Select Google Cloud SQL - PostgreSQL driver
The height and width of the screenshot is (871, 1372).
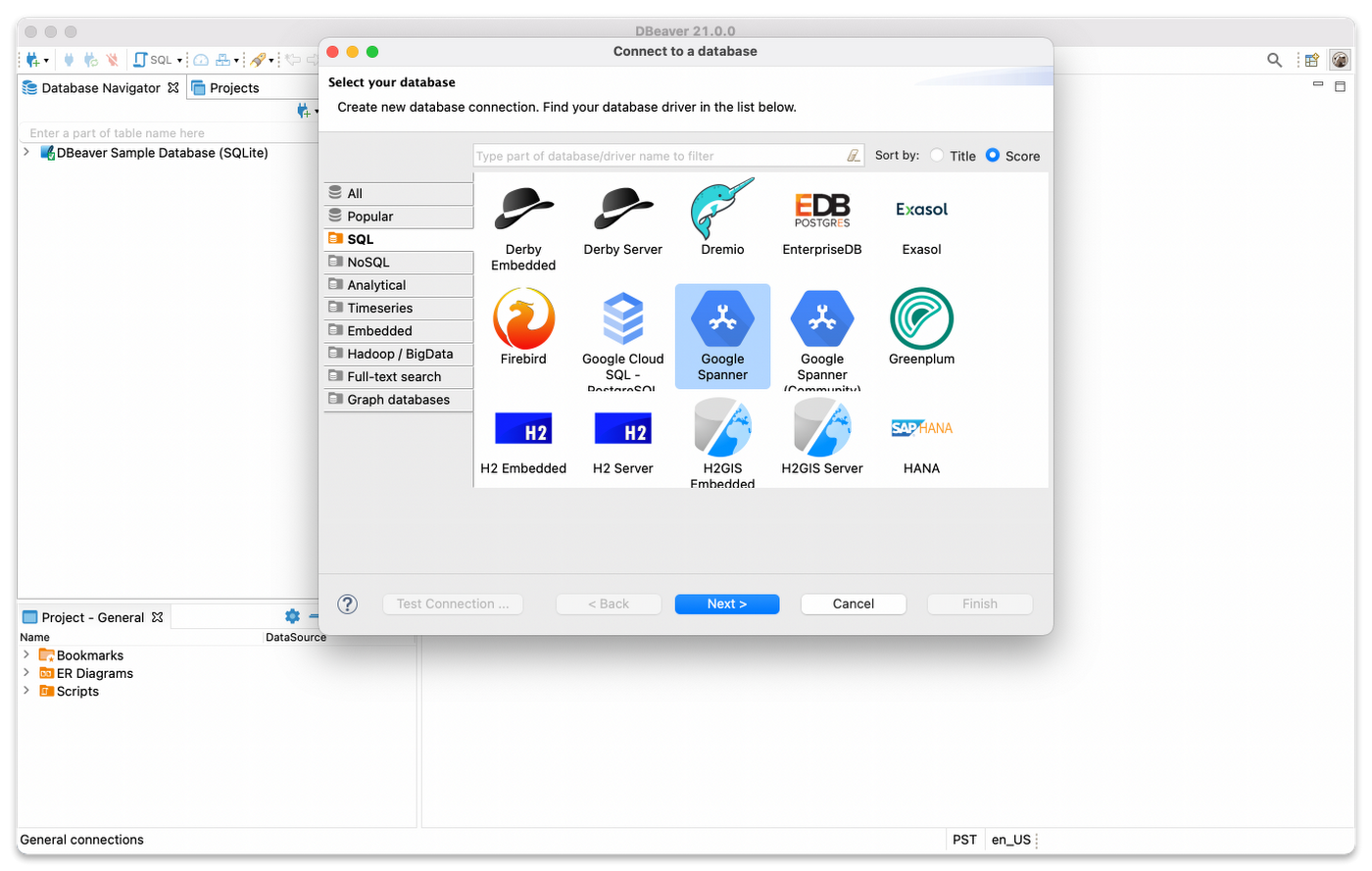pos(623,338)
